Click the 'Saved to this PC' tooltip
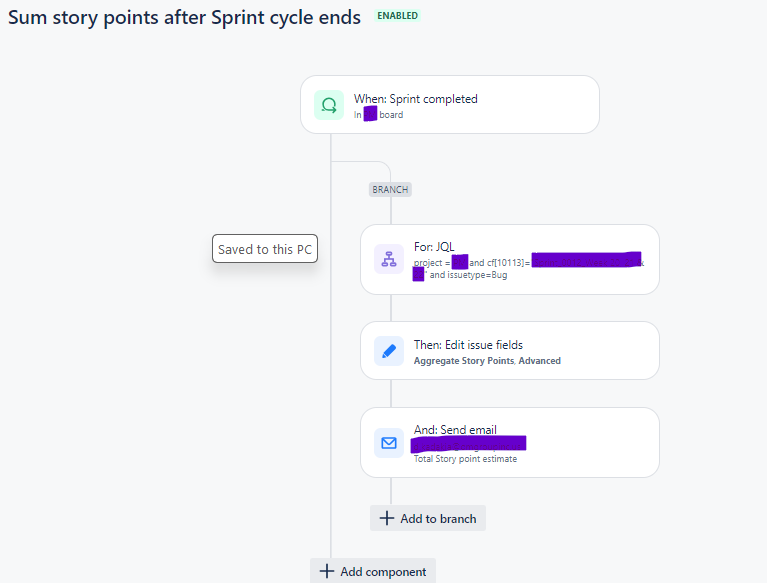The height and width of the screenshot is (583, 767). (265, 249)
